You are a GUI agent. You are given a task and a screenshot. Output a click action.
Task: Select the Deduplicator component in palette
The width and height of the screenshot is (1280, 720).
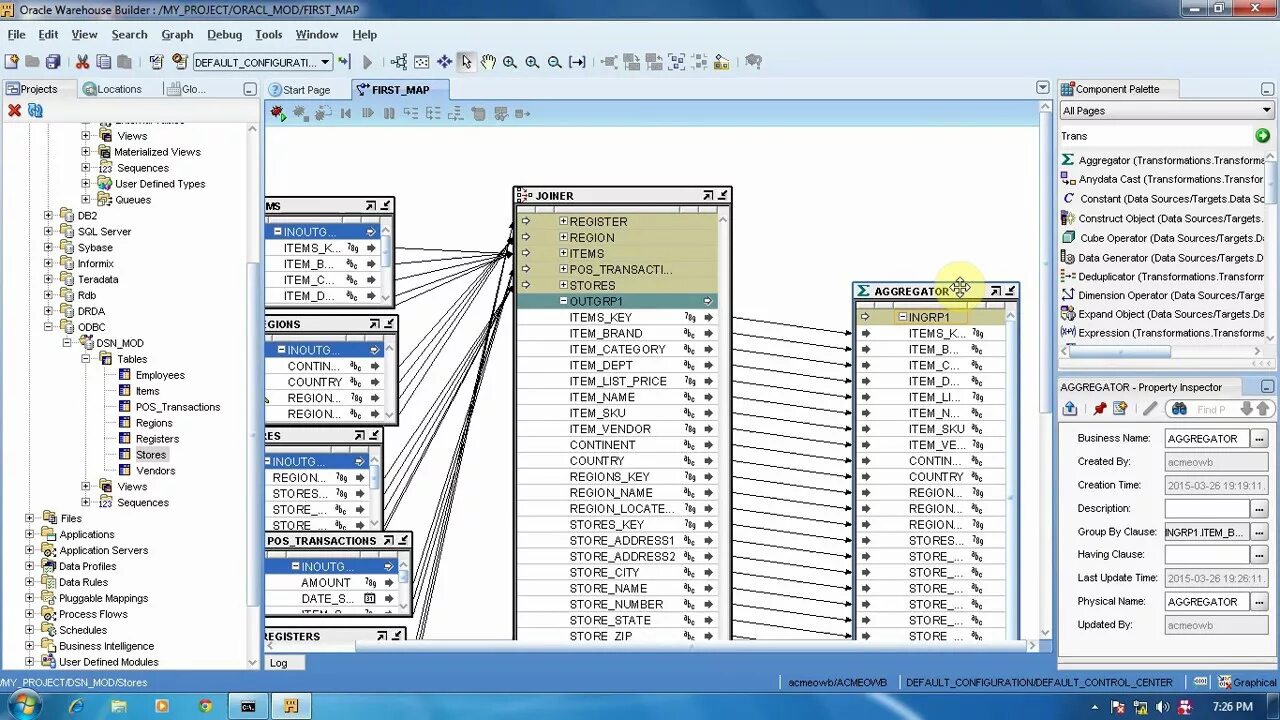click(x=1164, y=276)
